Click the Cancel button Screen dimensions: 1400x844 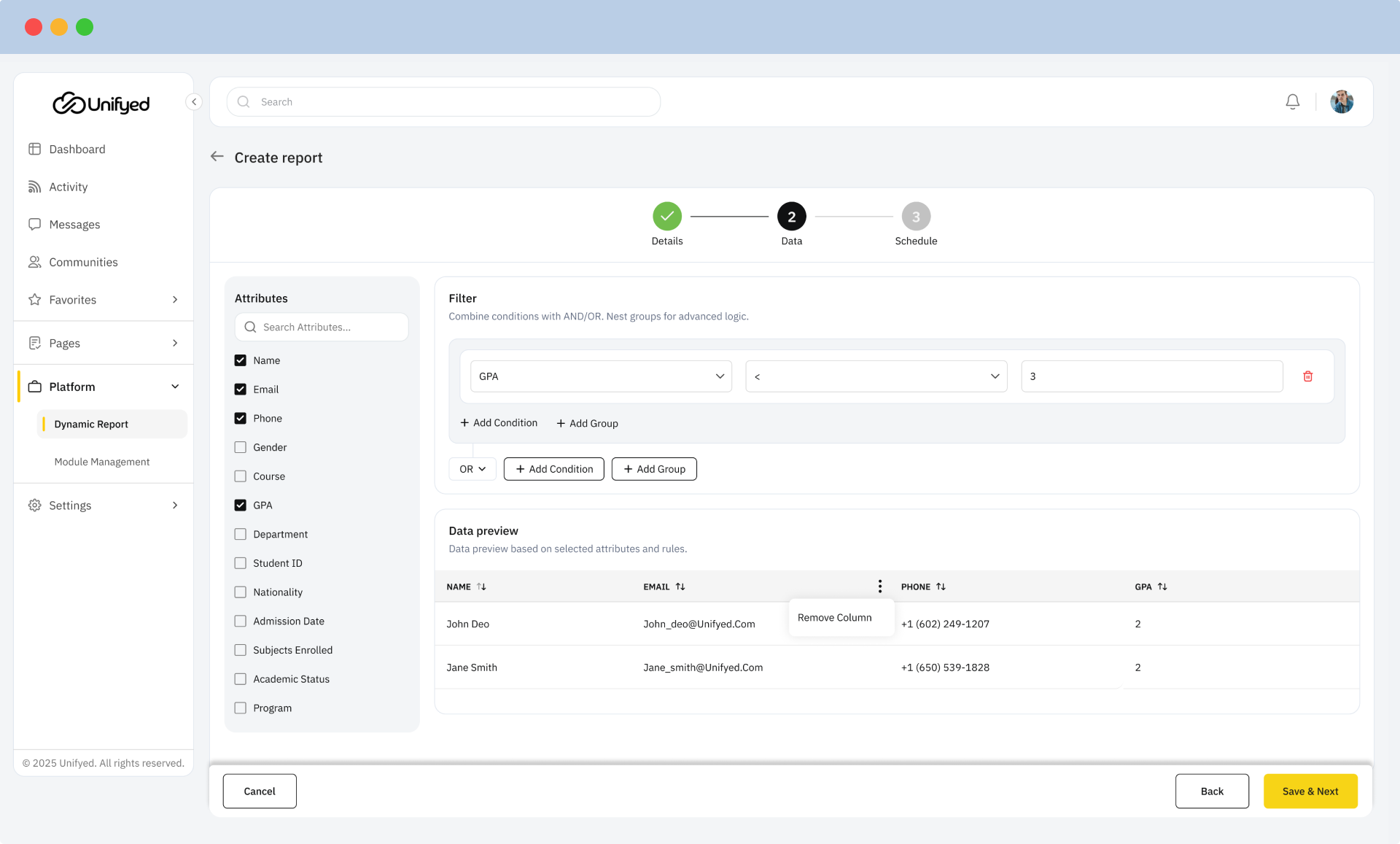[x=260, y=791]
